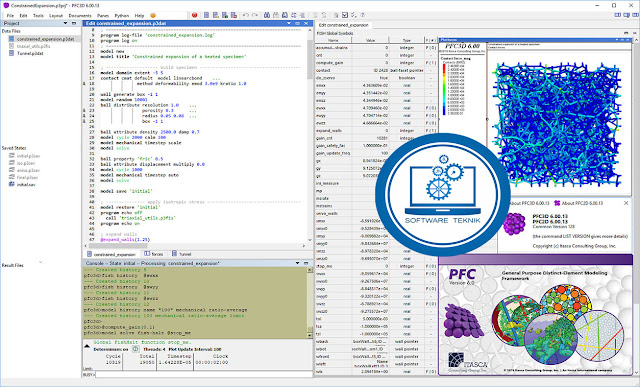Click the initial.sav saved state icon
The height and width of the screenshot is (387, 640).
tap(11, 185)
